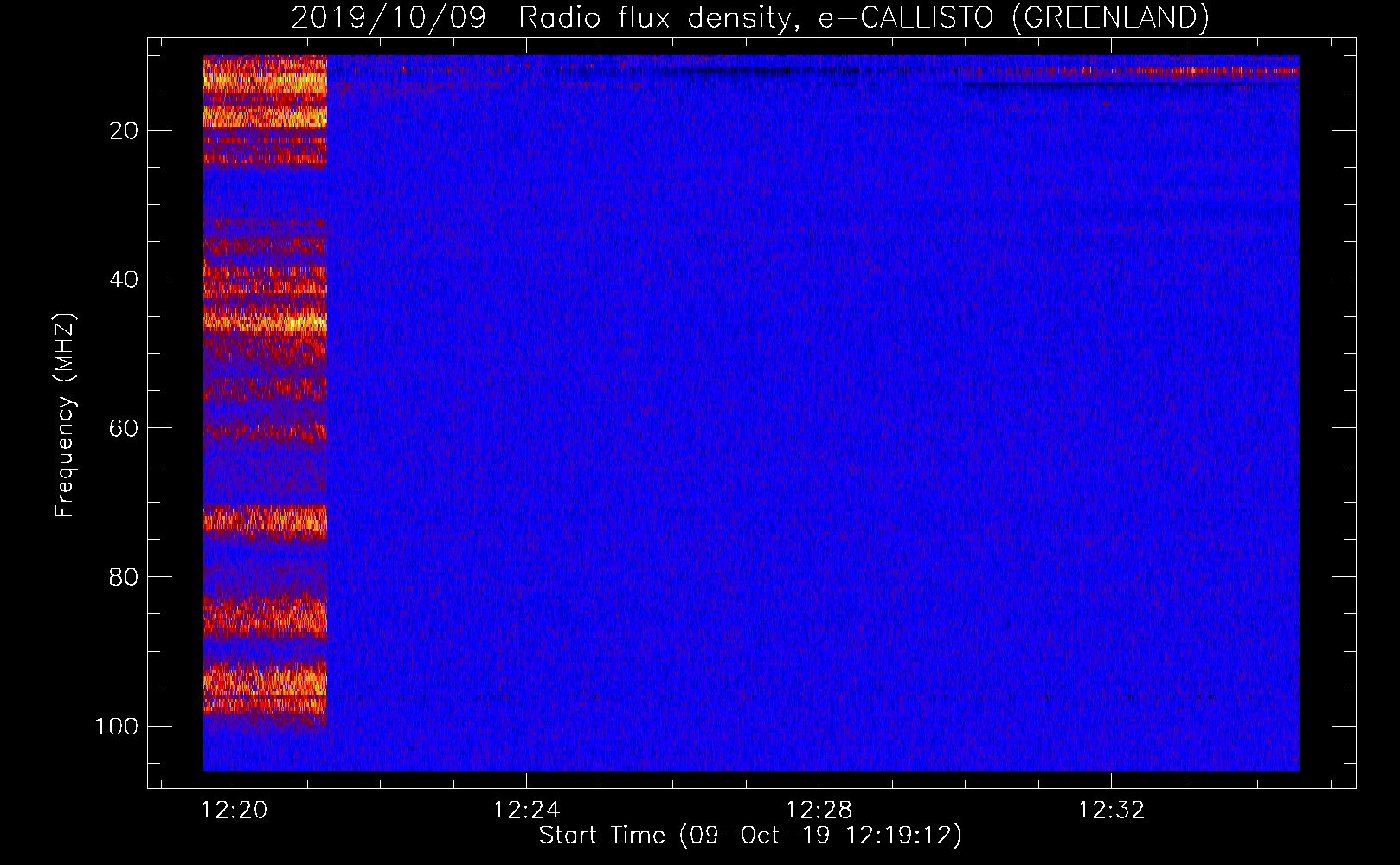Click the plot title with e-CALLISTO (GREENLAND)
Viewport: 1400px width, 865px height.
click(x=749, y=17)
